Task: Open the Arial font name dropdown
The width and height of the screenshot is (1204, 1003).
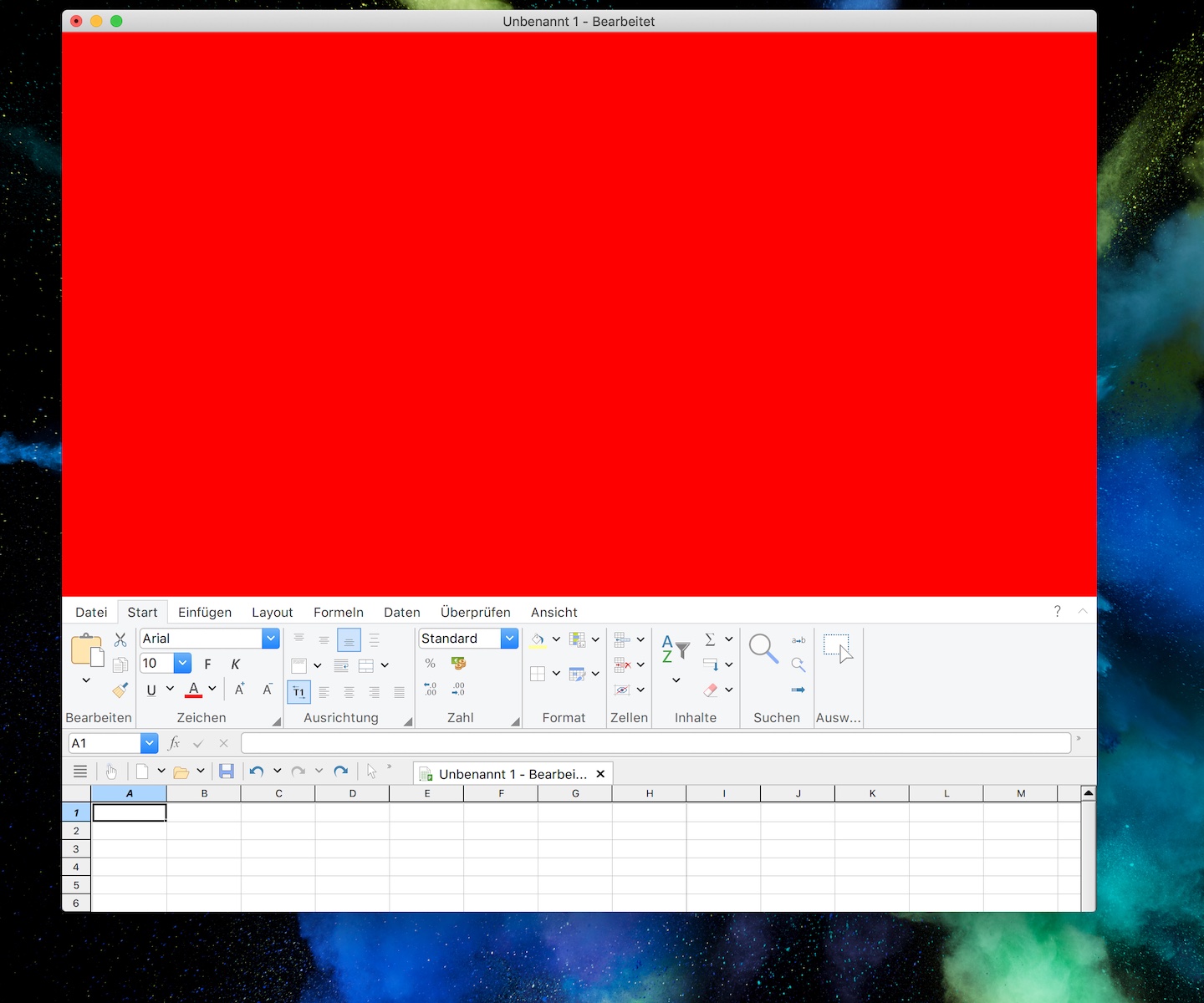Action: click(x=270, y=639)
